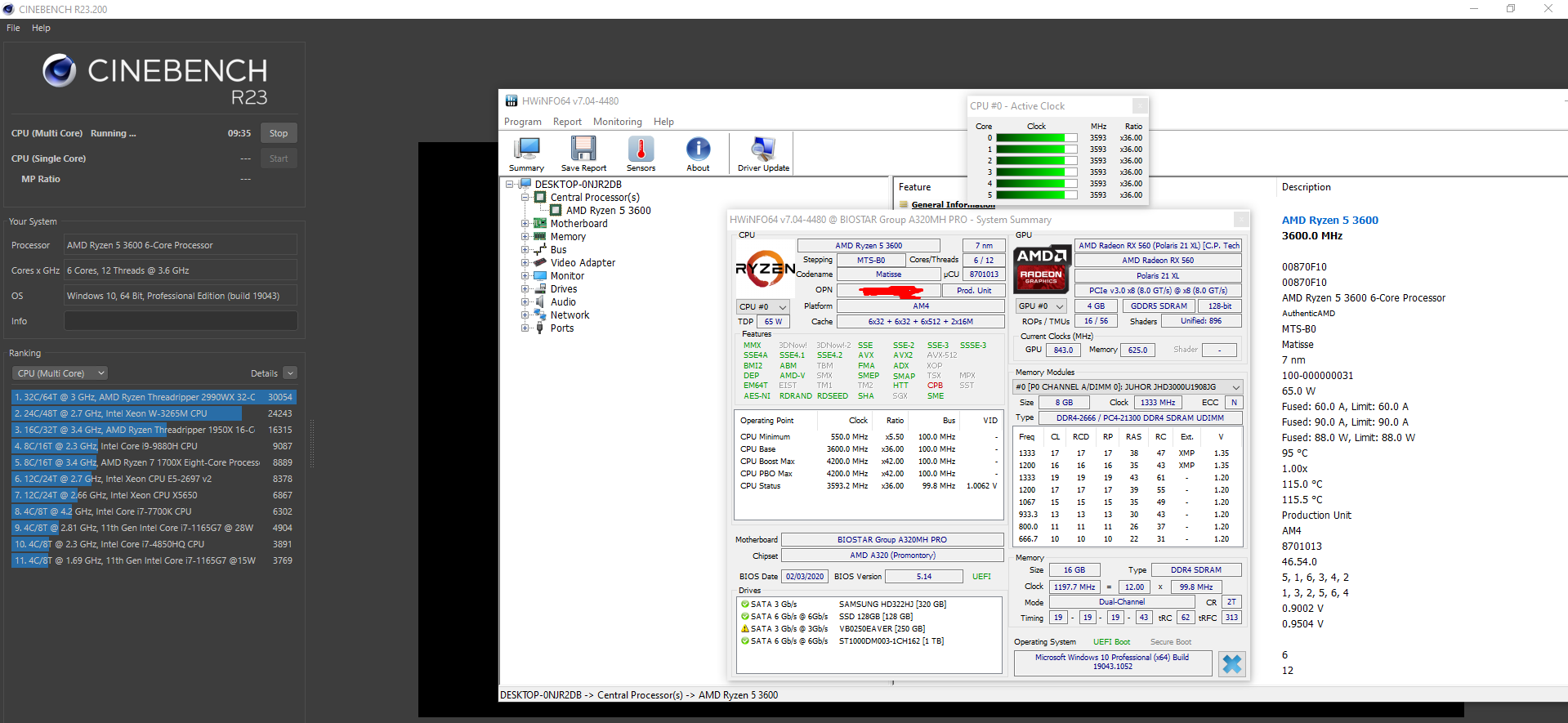Open HWiNFO64 Help menu
The height and width of the screenshot is (723, 1568).
coord(663,122)
